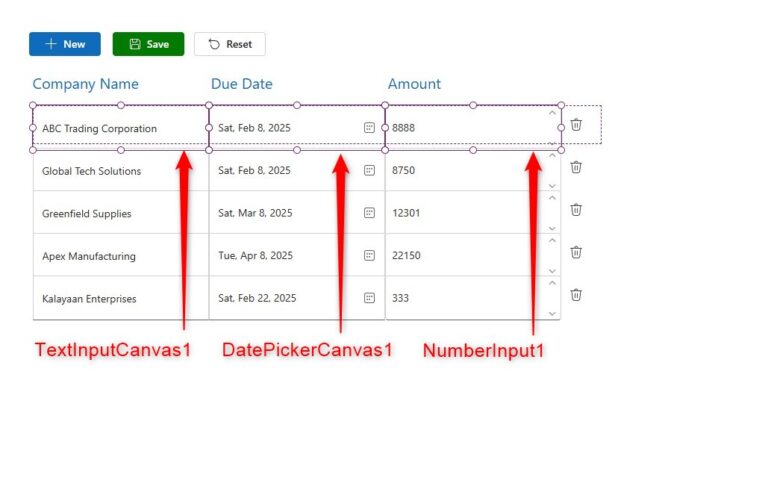
Task: Open date picker for Feb 22, 2025
Action: (369, 298)
